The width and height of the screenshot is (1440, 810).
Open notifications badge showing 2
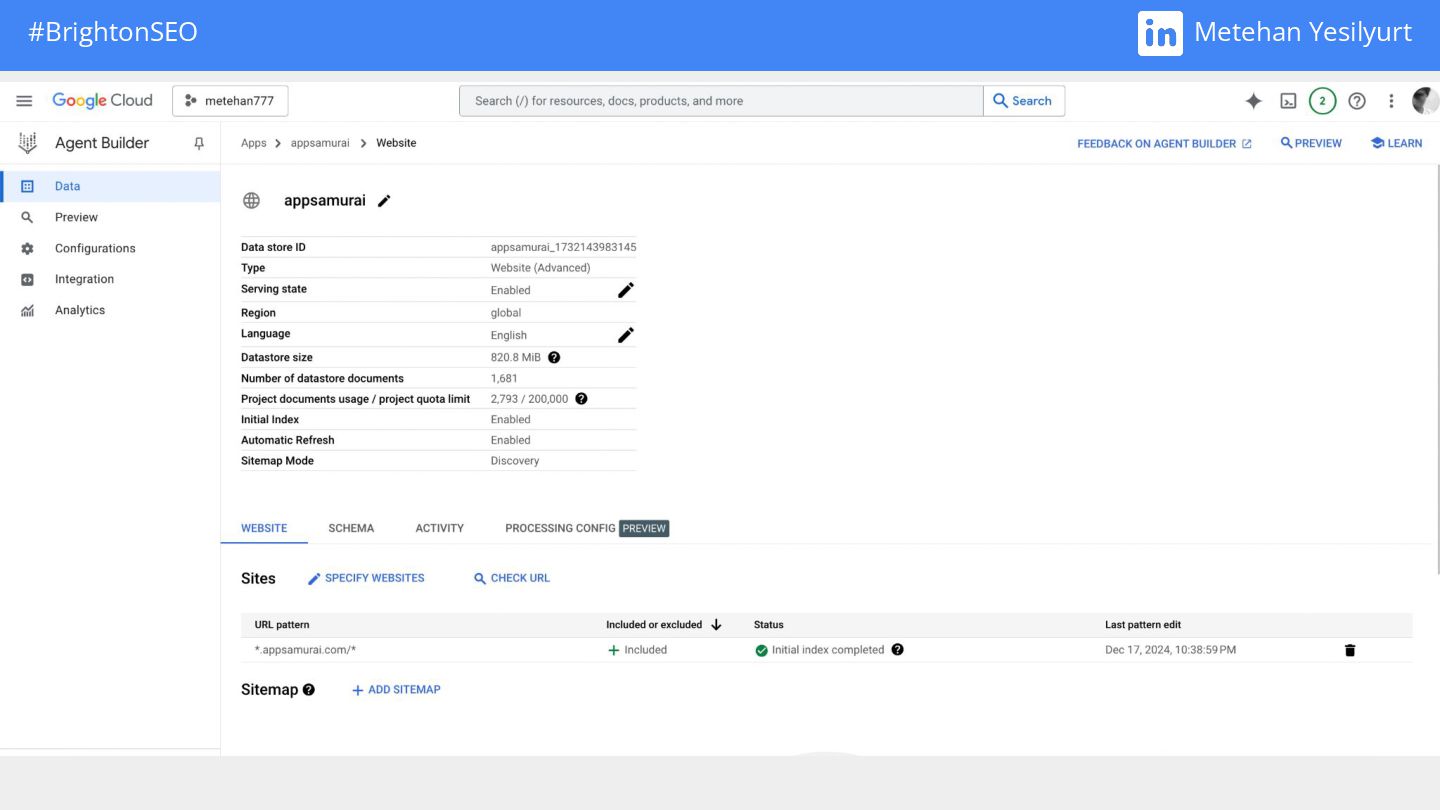pyautogui.click(x=1322, y=101)
